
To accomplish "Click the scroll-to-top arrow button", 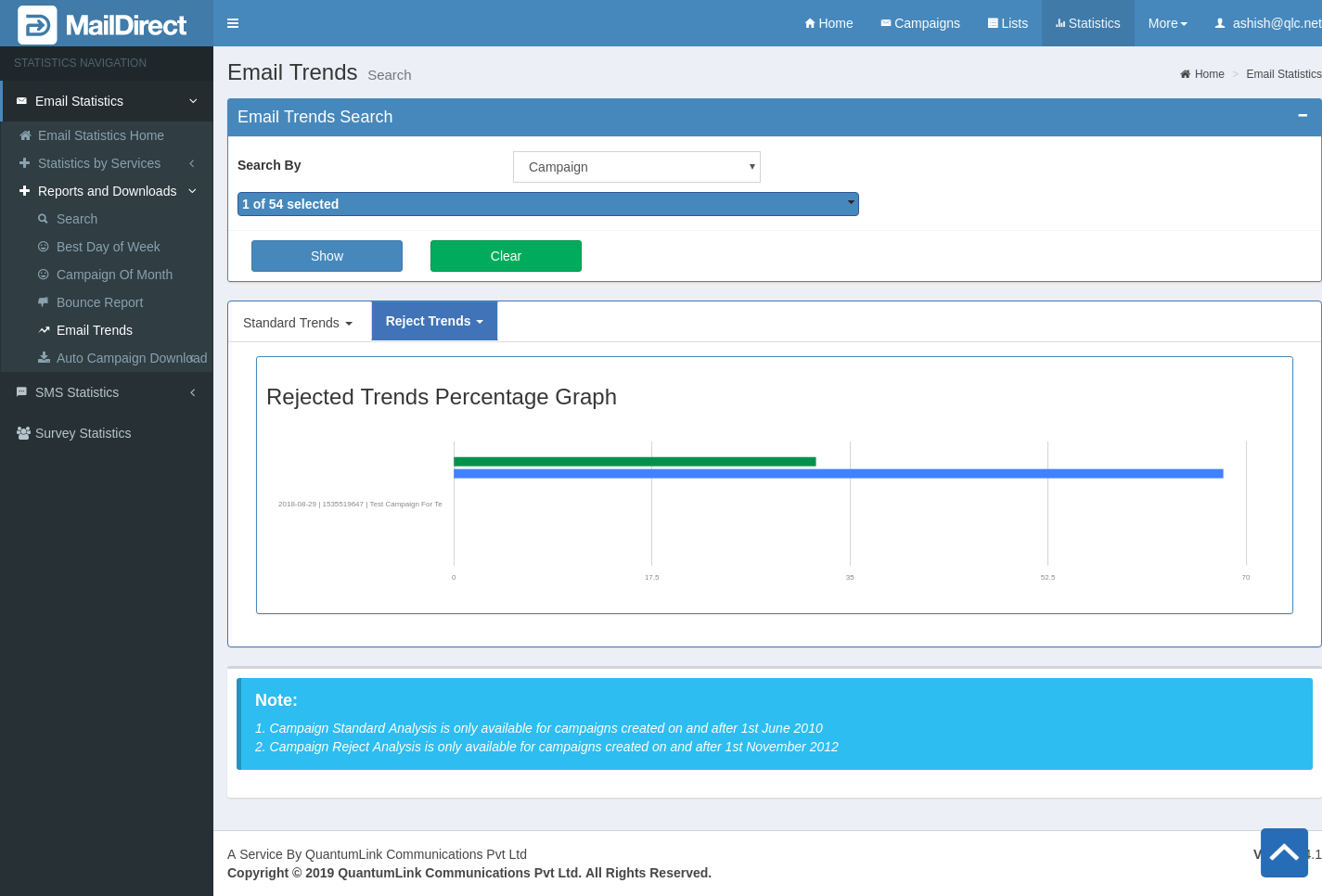I will click(x=1284, y=852).
